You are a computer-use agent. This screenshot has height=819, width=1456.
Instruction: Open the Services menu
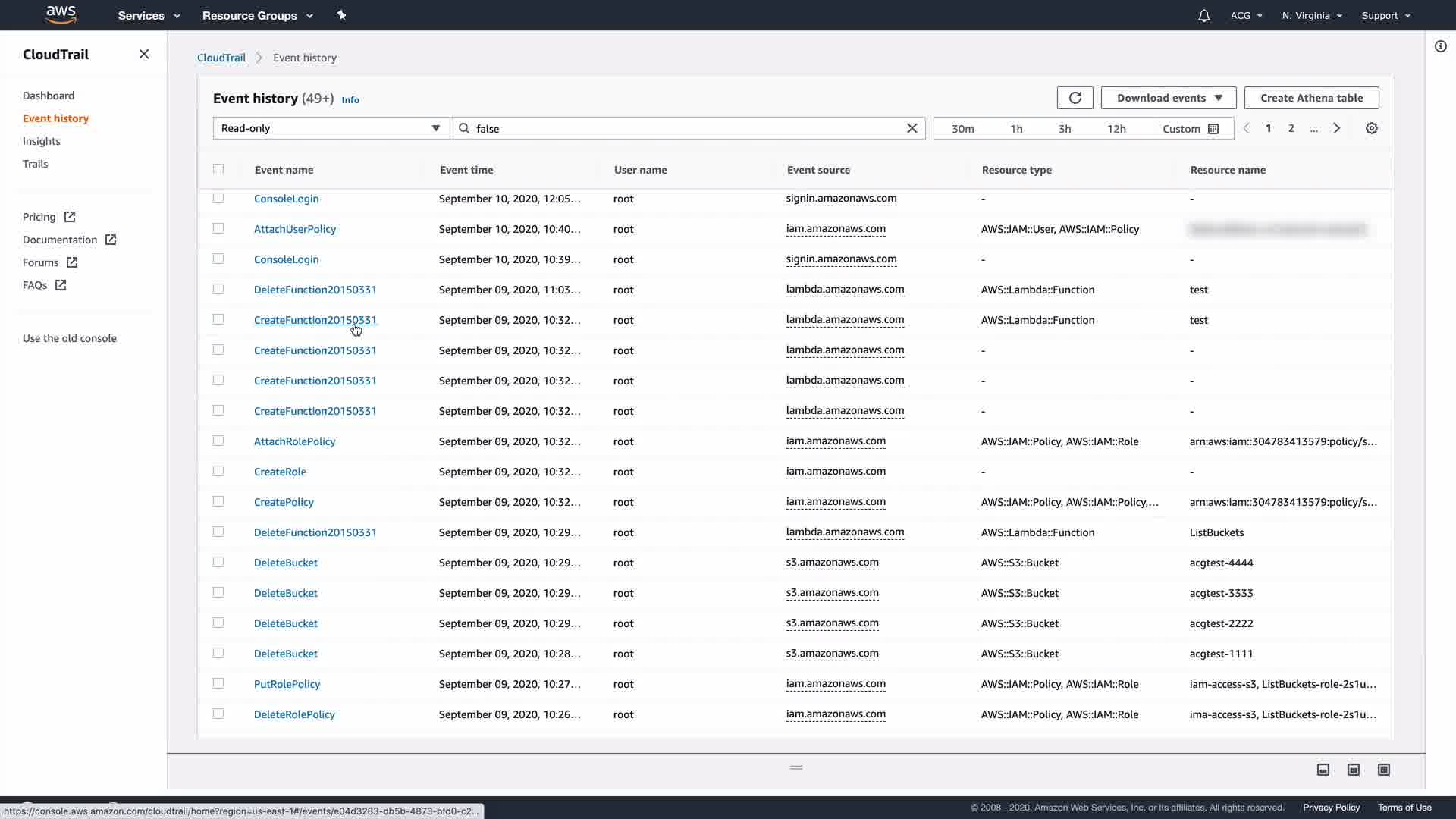[x=149, y=16]
